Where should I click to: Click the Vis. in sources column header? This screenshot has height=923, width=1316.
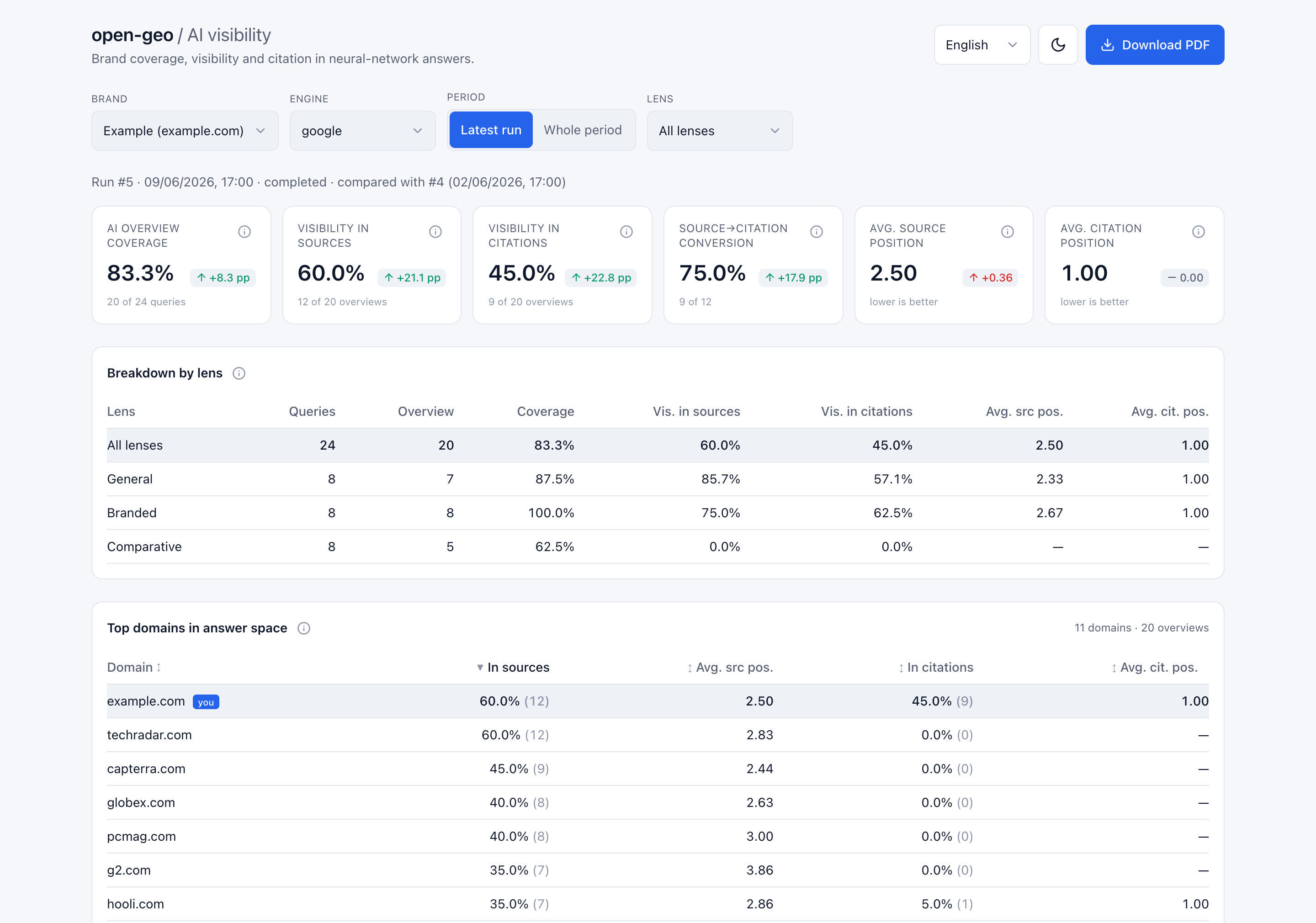coord(696,412)
